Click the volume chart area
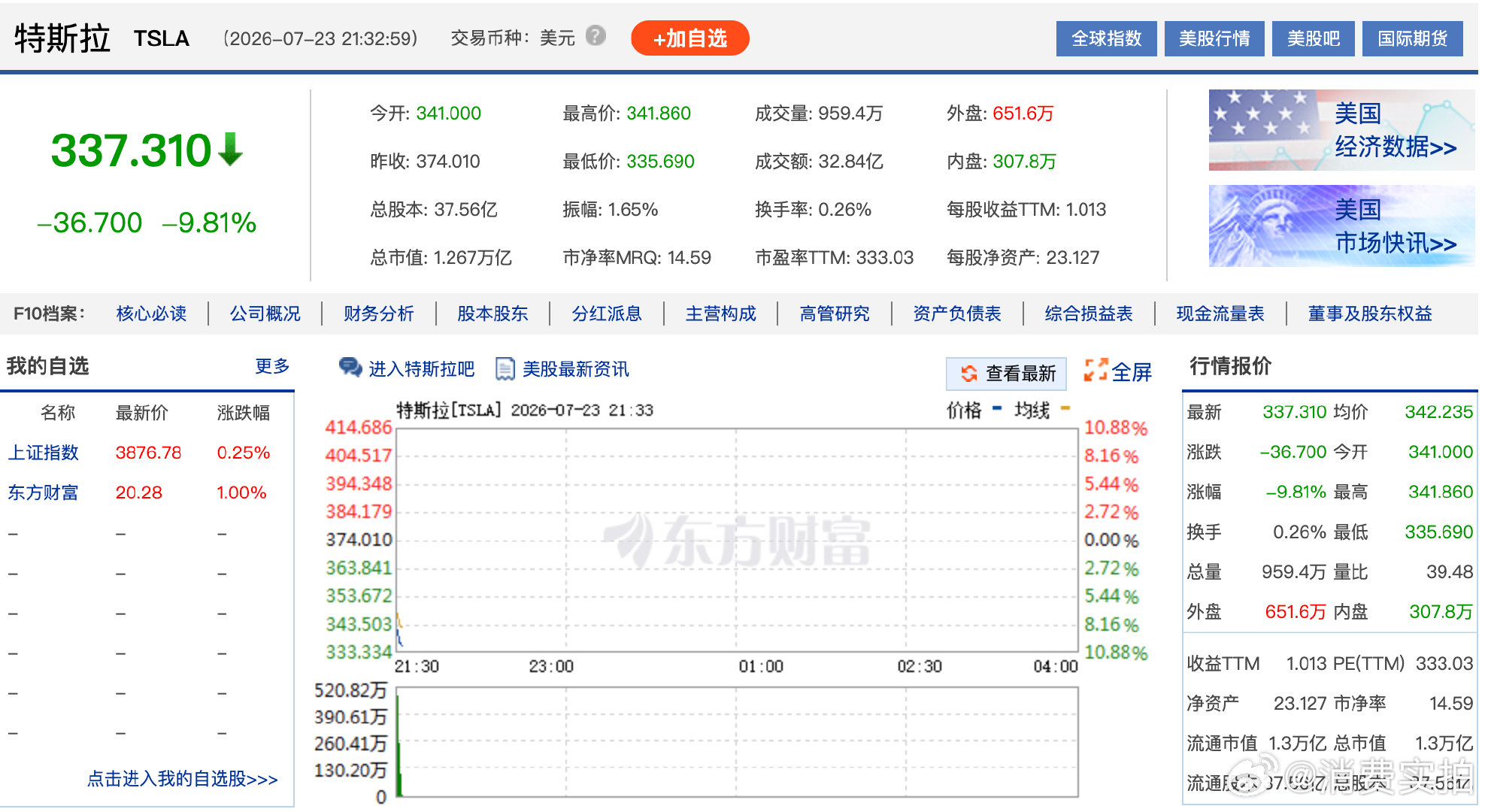 click(737, 741)
